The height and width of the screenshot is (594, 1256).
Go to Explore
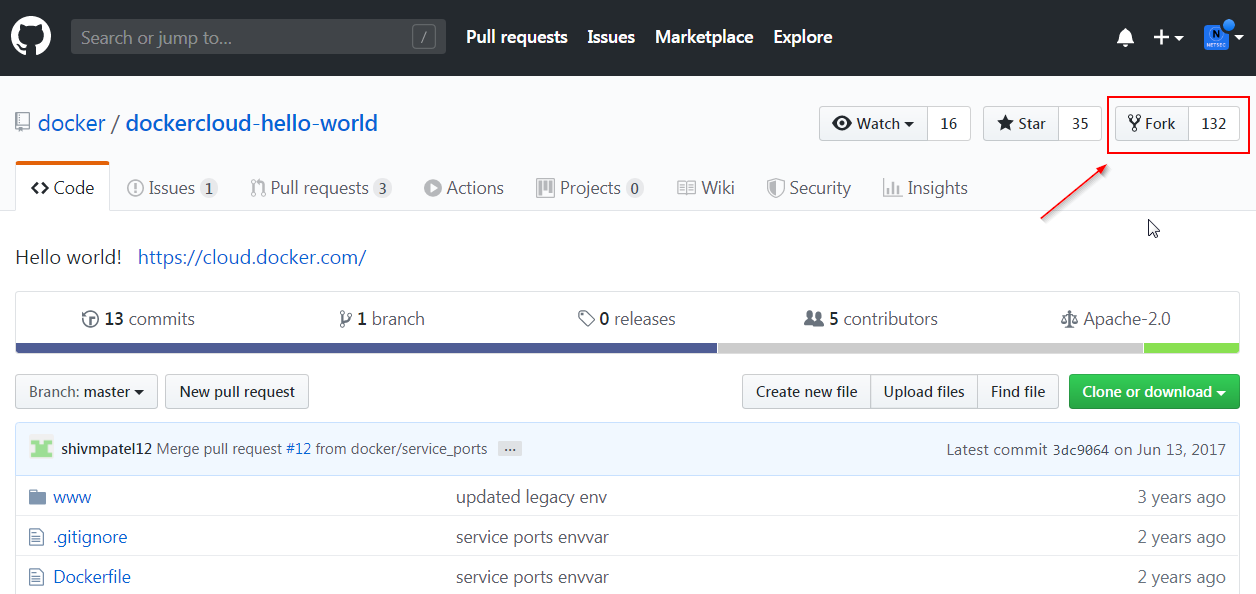coord(802,37)
